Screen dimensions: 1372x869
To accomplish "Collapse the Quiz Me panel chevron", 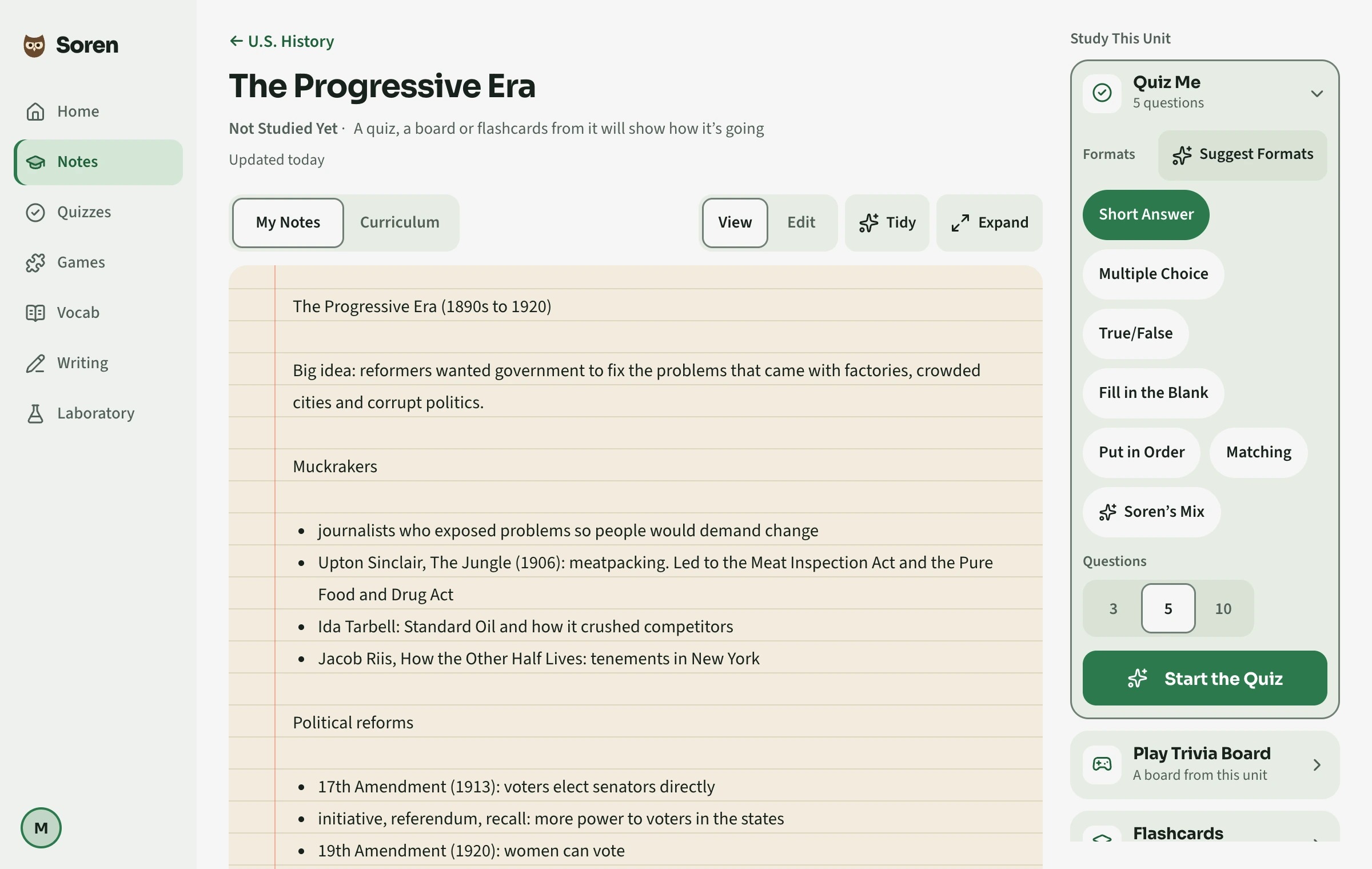I will coord(1317,93).
